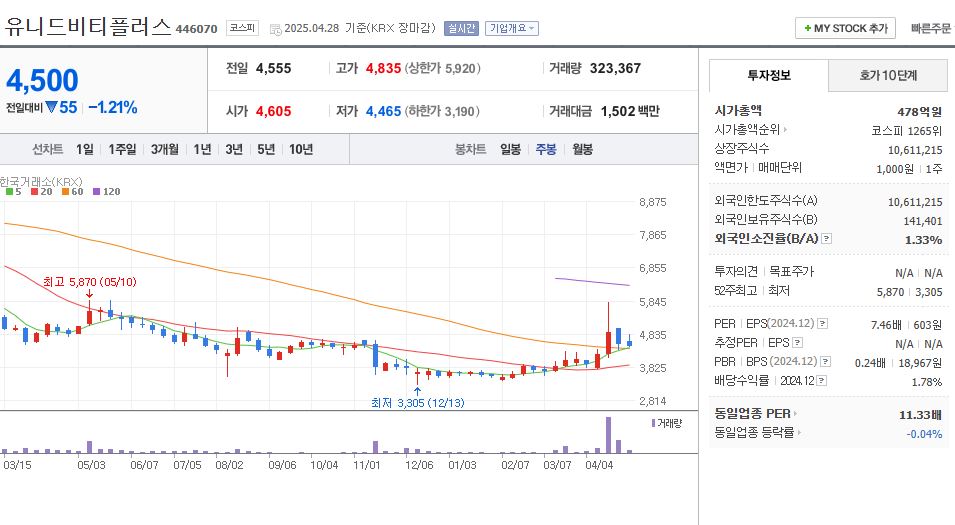Screen dimensions: 955x525
Task: Click the 상장주식수 10,611,215 value
Action: coord(915,150)
